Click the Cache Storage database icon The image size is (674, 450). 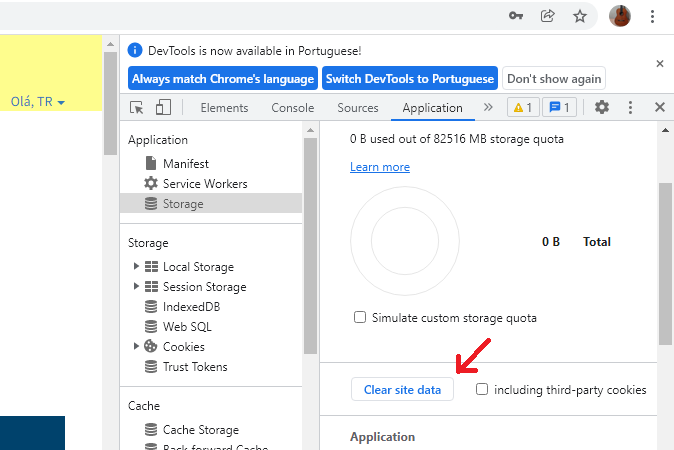click(x=151, y=429)
